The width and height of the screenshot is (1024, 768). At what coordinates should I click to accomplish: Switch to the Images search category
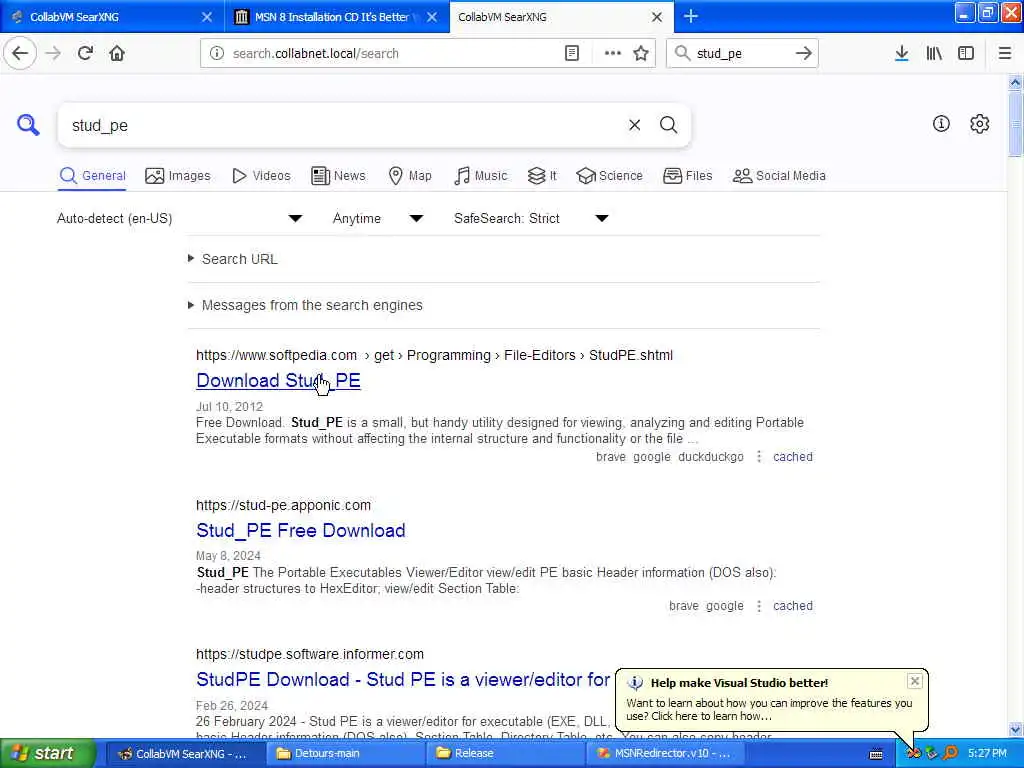tap(178, 176)
